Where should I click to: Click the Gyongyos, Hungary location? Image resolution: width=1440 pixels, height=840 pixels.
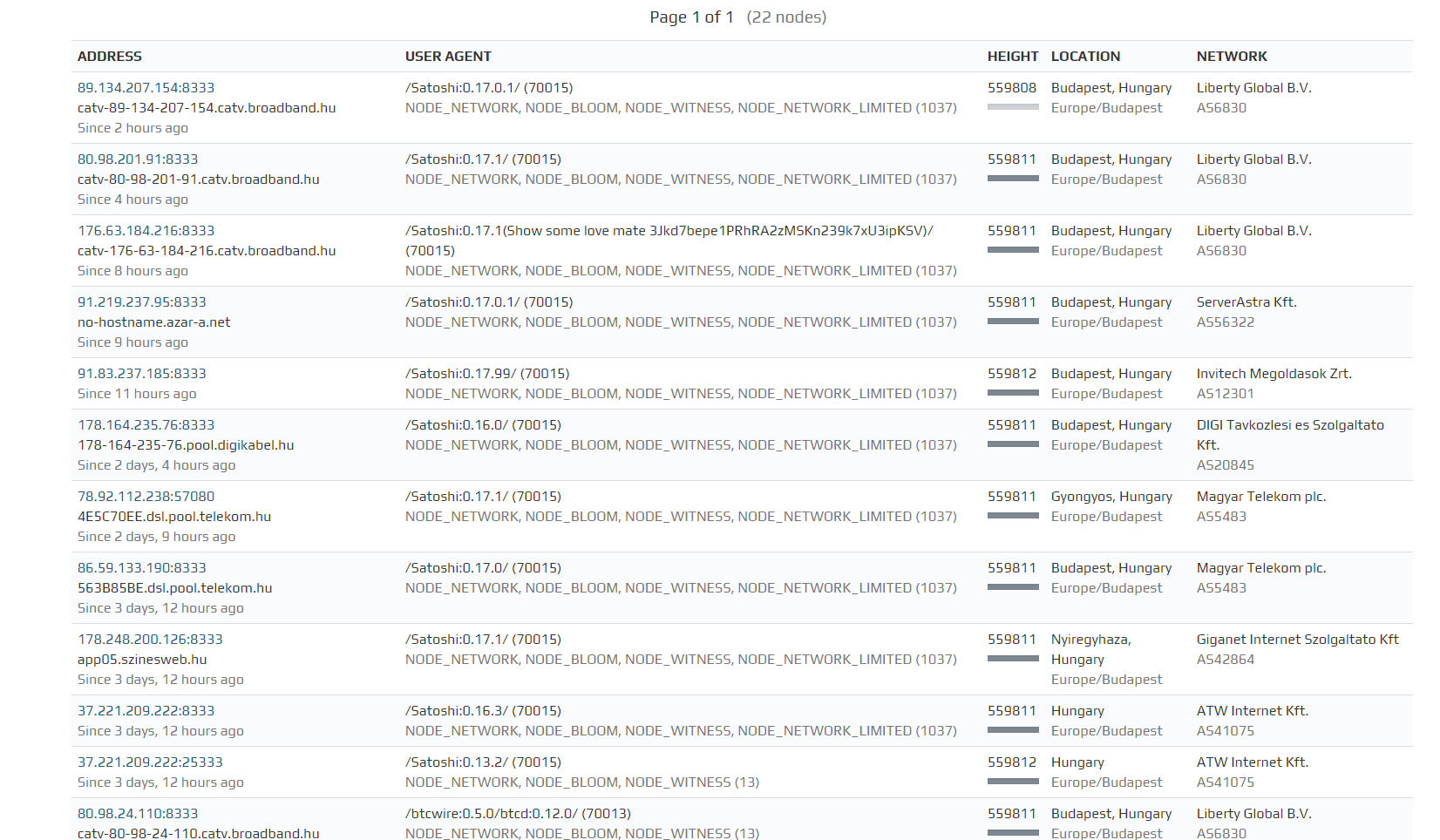coord(1111,497)
